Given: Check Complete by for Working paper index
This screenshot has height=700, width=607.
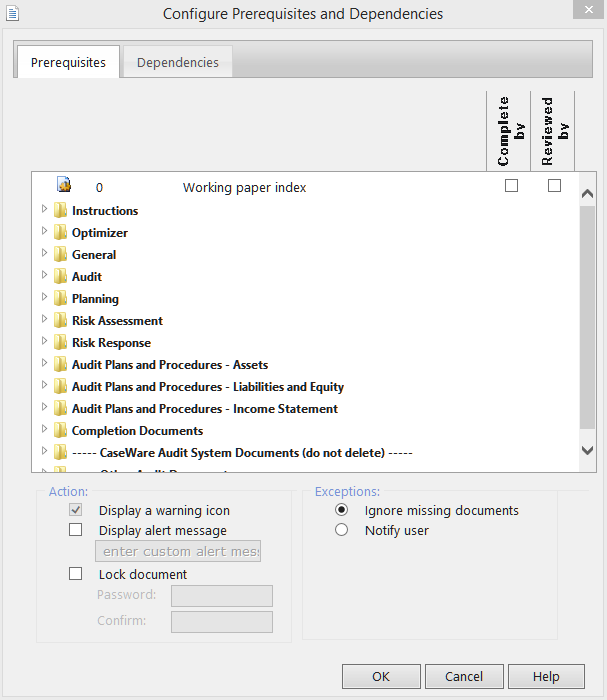Looking at the screenshot, I should point(511,185).
